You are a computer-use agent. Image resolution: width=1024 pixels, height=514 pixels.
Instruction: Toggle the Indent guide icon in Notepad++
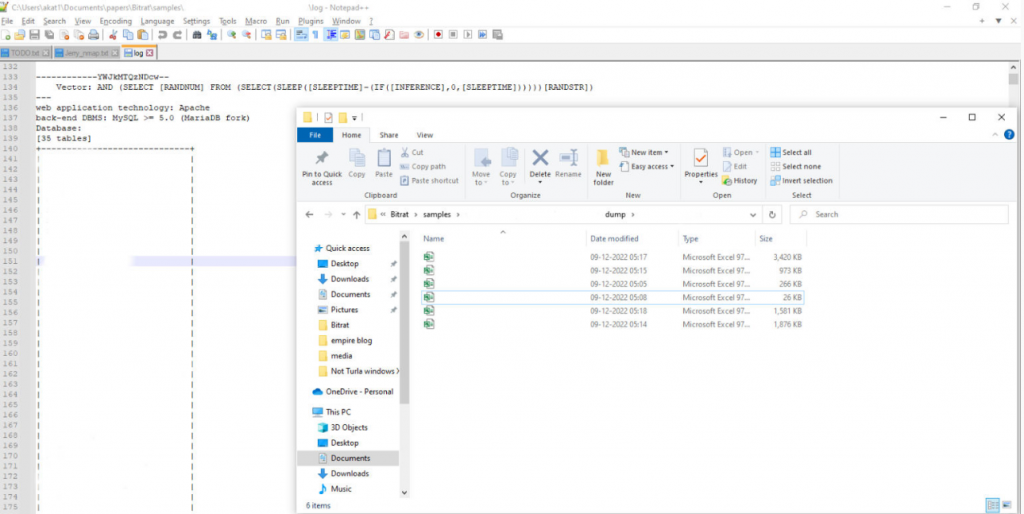(x=331, y=35)
